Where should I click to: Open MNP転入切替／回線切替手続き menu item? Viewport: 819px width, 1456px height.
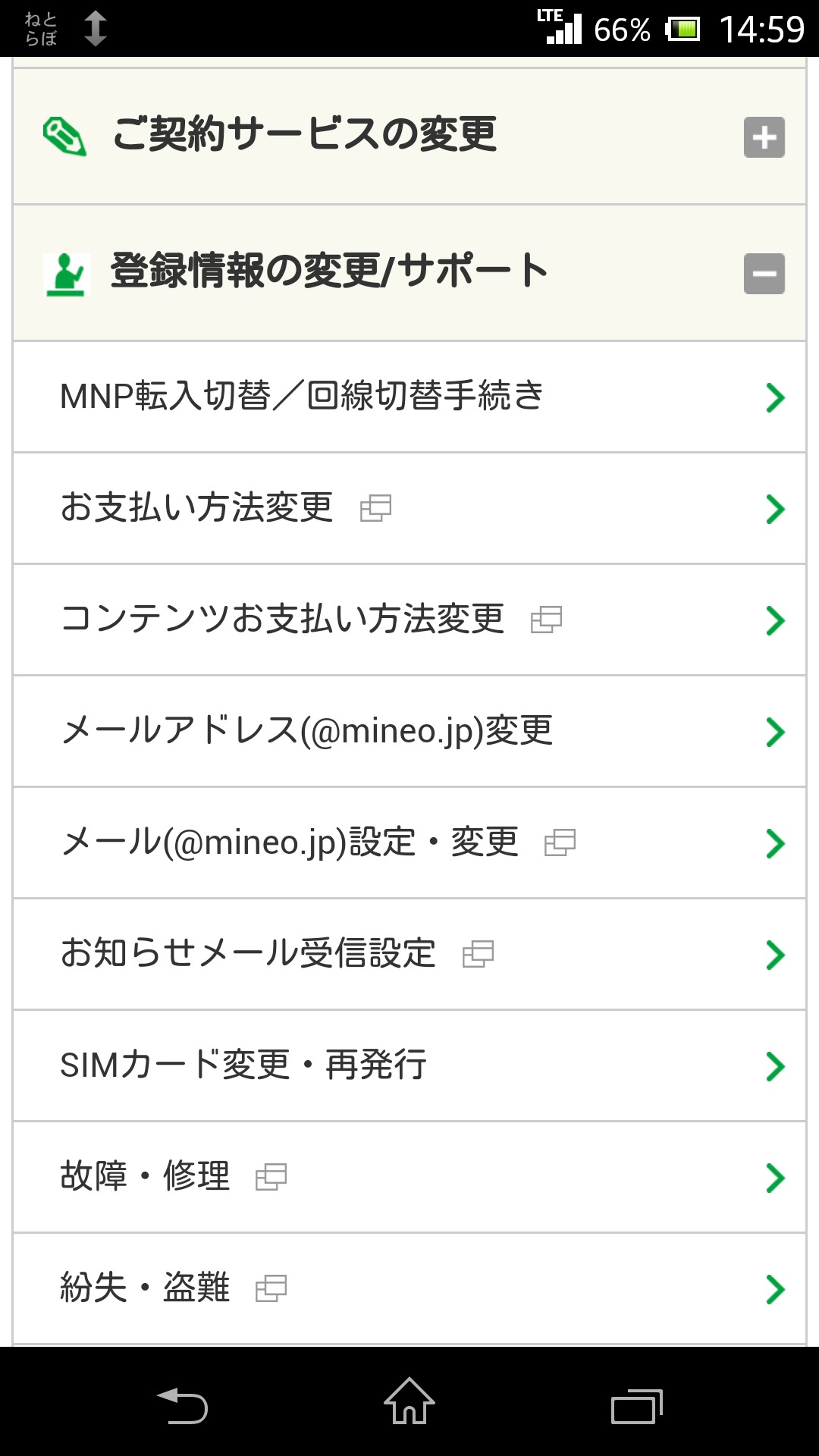tap(302, 397)
